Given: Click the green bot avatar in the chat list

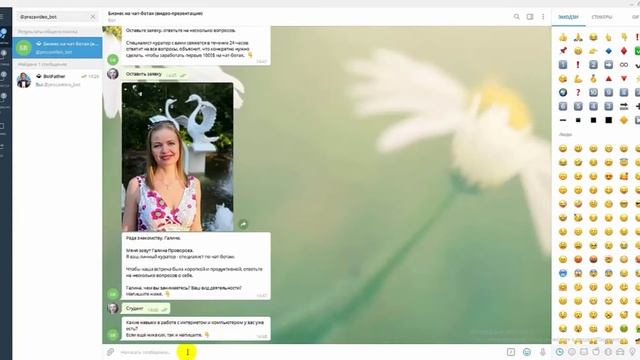Looking at the screenshot, I should point(24,48).
